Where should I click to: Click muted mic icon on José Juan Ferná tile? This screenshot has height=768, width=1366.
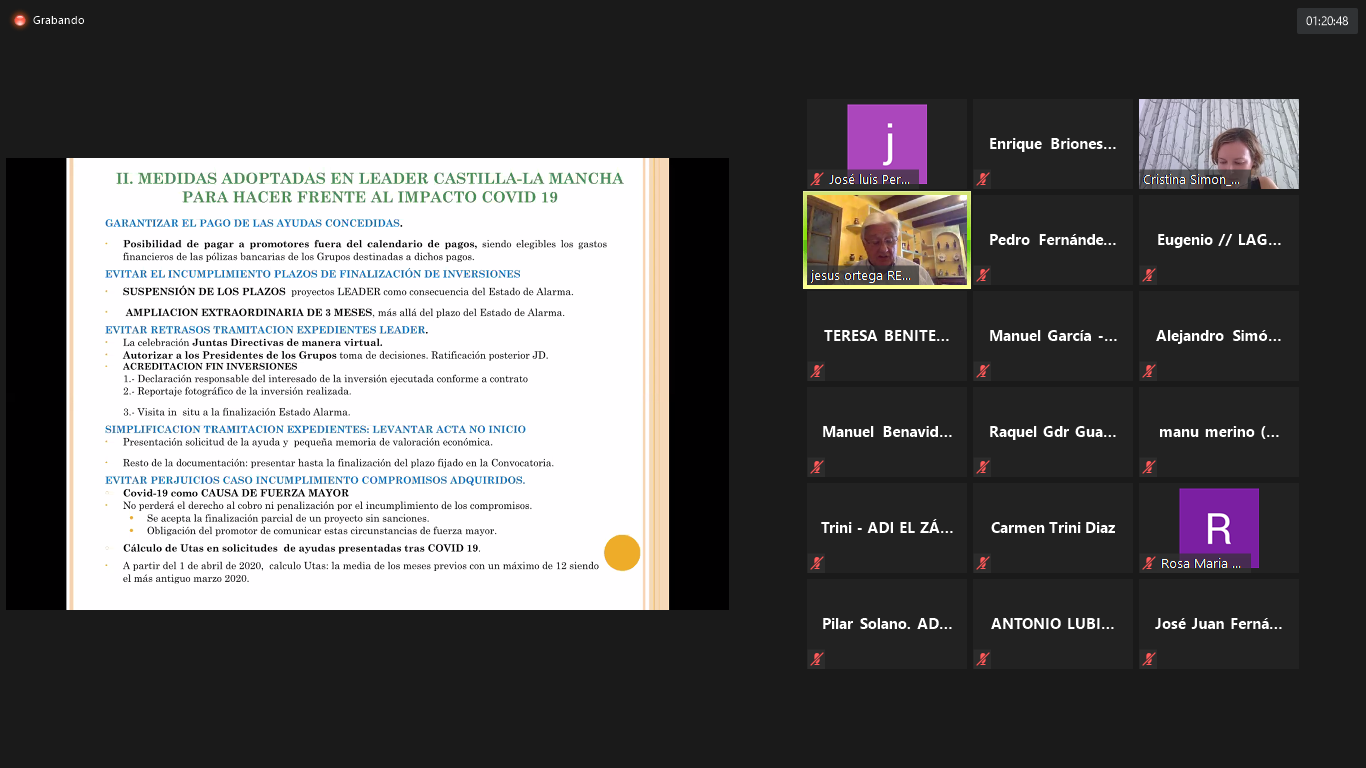click(1149, 660)
